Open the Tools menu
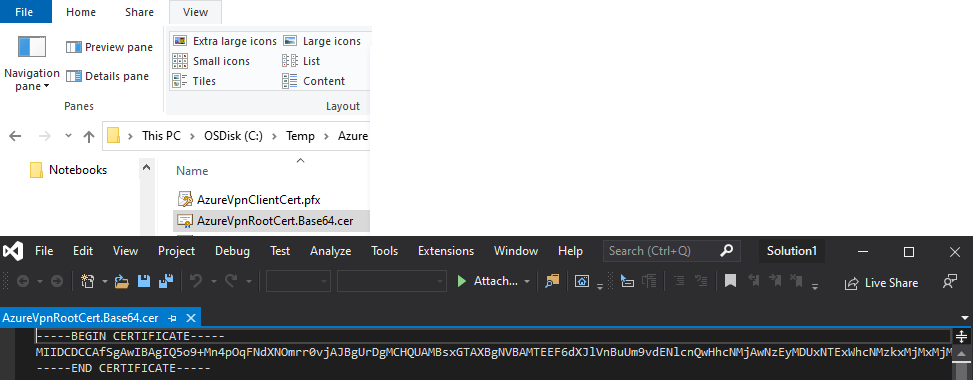This screenshot has height=385, width=978. (384, 251)
